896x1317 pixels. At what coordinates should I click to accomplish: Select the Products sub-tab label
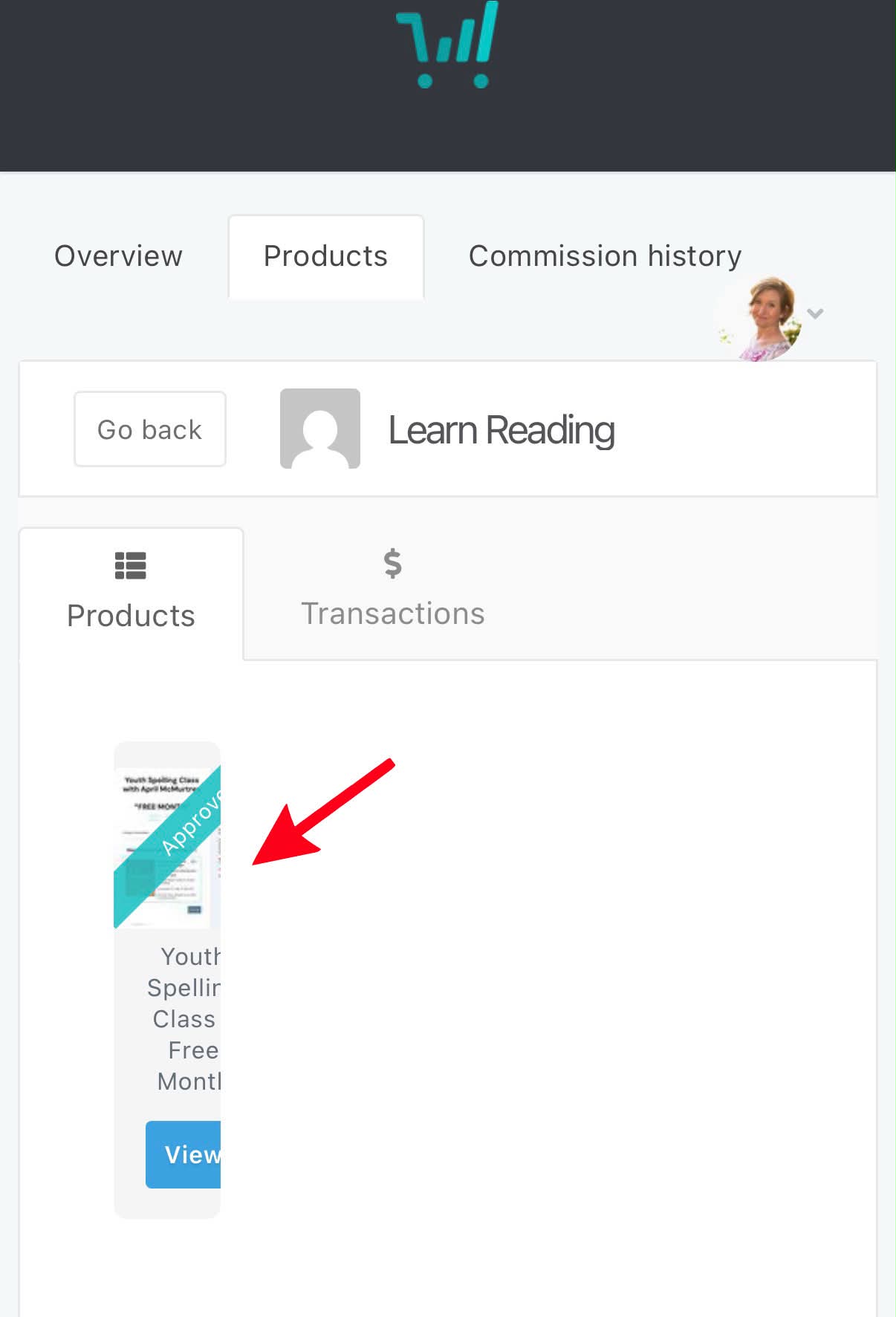[x=131, y=616]
